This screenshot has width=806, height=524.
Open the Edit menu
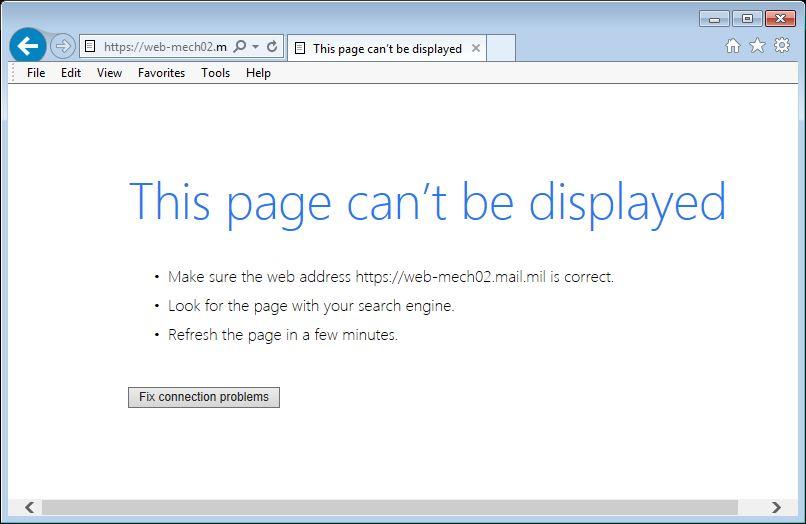pos(71,73)
